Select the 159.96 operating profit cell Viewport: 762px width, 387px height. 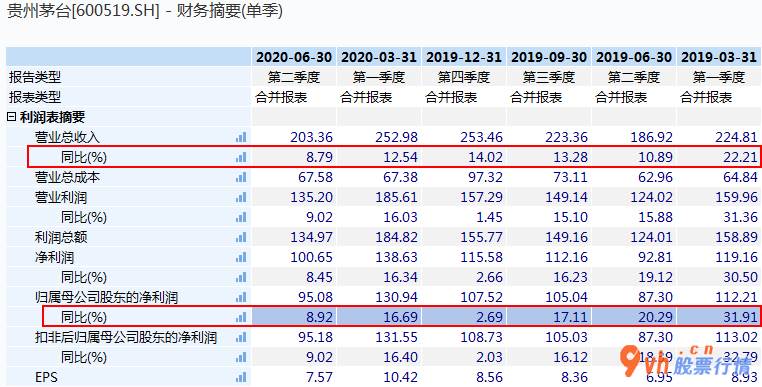[719, 197]
